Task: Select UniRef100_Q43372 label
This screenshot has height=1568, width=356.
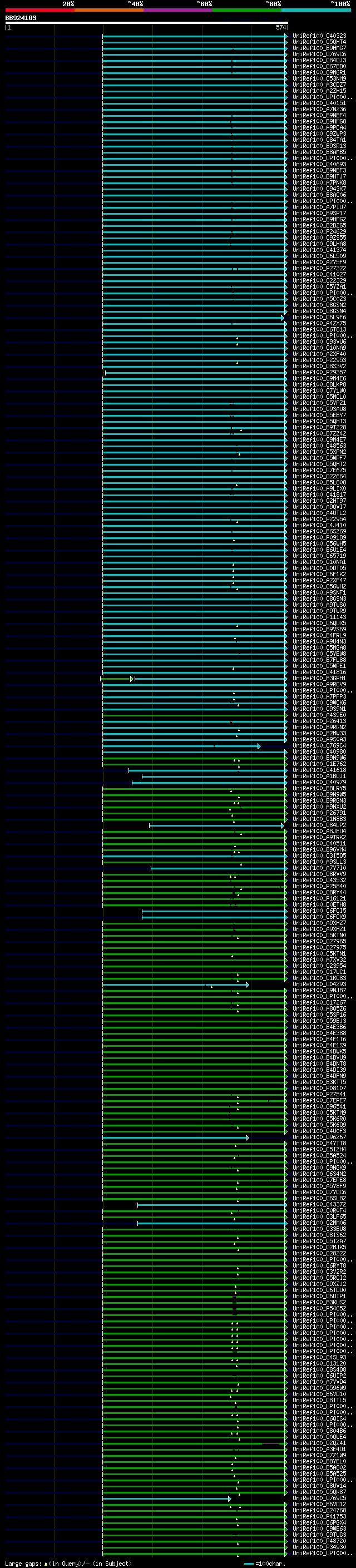Action: tap(319, 1205)
